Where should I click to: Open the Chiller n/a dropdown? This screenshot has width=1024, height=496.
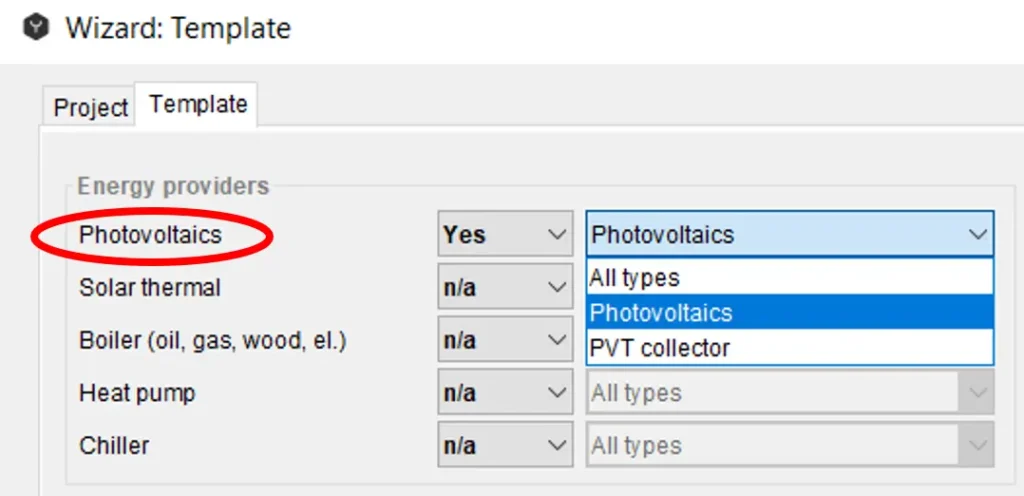[x=505, y=446]
